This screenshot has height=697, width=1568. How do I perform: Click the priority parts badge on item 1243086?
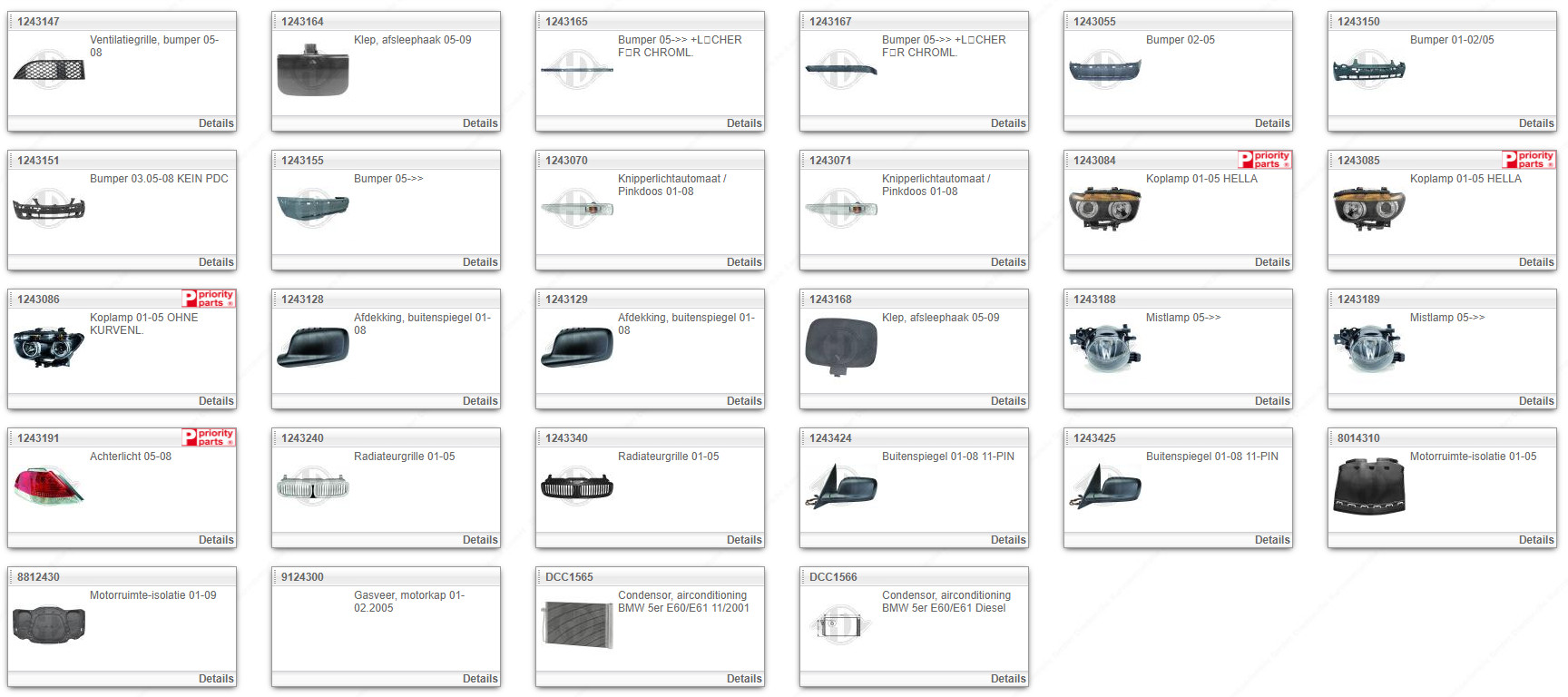point(208,299)
